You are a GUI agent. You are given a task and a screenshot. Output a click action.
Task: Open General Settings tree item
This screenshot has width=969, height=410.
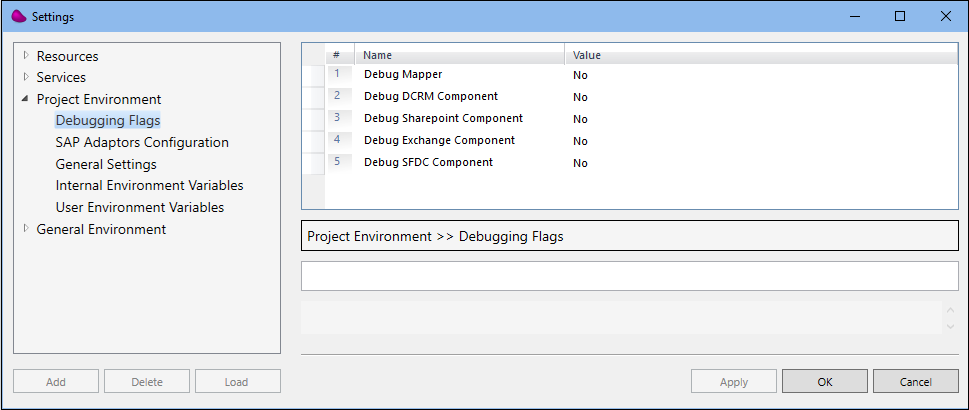106,164
